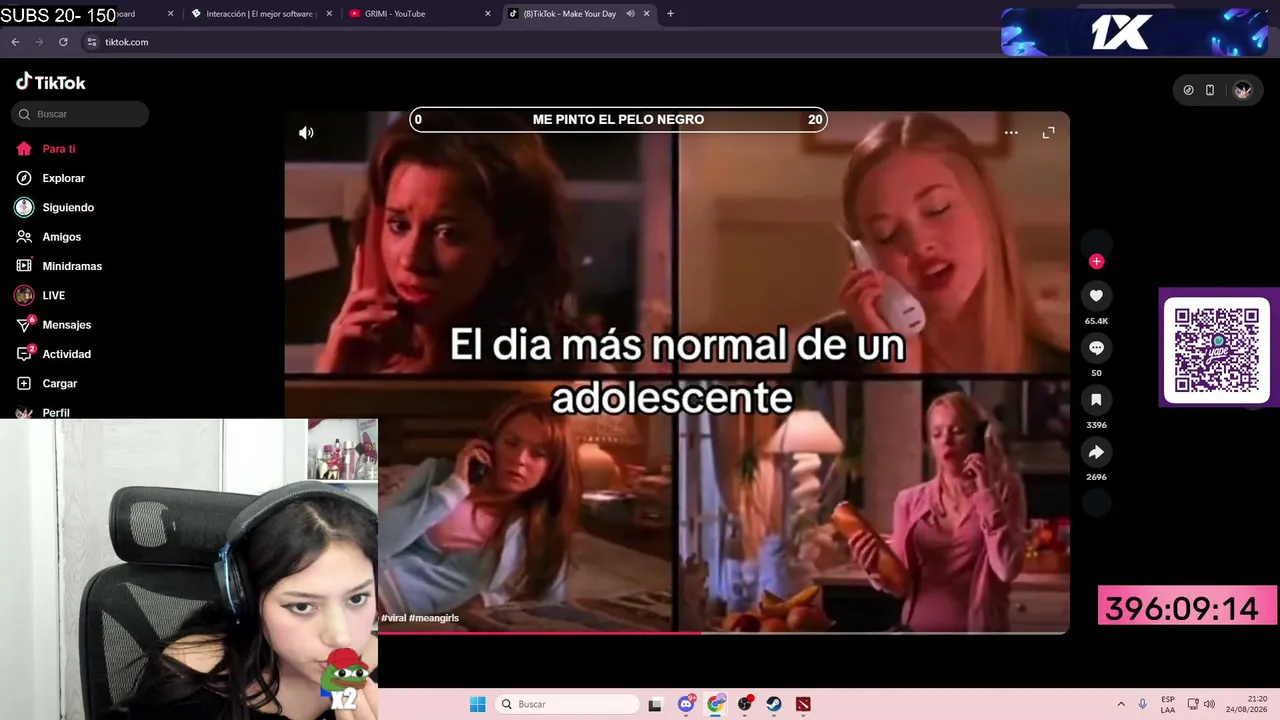Image resolution: width=1280 pixels, height=720 pixels.
Task: Mute the TikTok tab via speaker icon
Action: point(630,14)
